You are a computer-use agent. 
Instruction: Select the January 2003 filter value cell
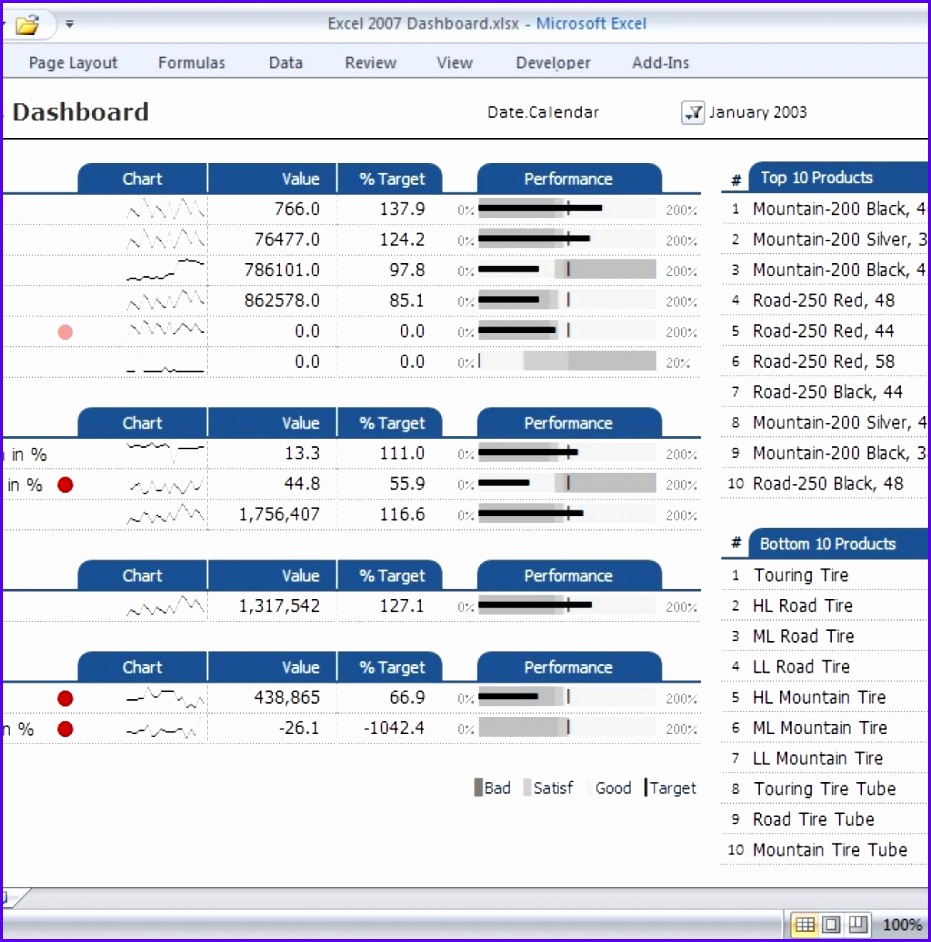(x=758, y=112)
